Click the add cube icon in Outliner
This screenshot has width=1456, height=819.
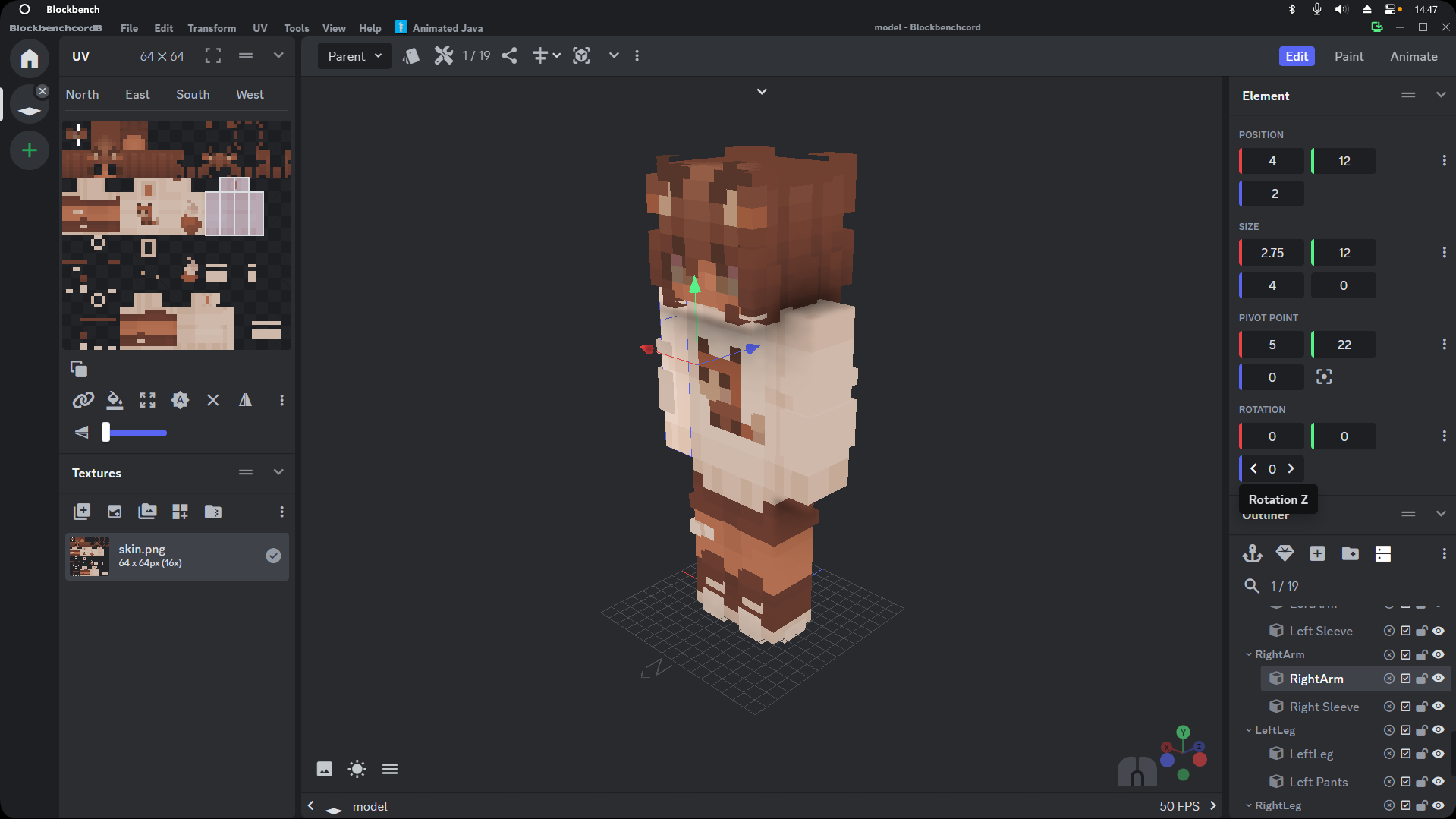[x=1317, y=553]
